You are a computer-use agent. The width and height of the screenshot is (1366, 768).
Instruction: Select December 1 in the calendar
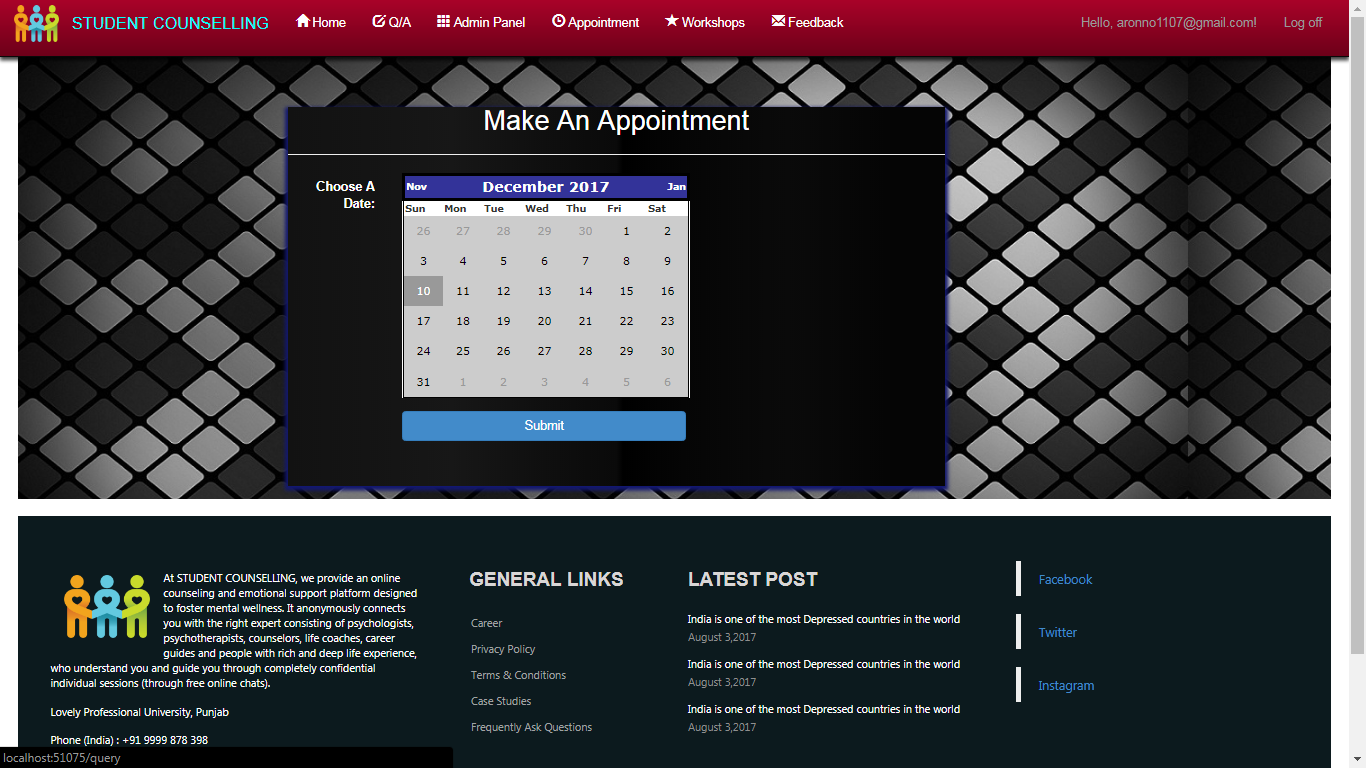(x=626, y=231)
